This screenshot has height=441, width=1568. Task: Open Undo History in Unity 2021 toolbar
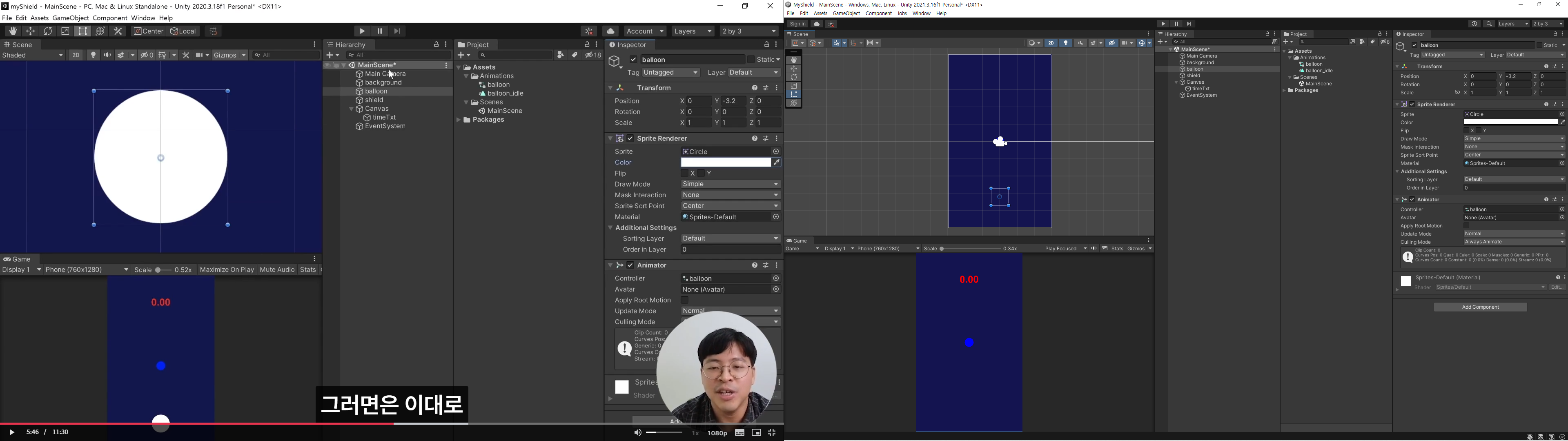click(x=1475, y=24)
